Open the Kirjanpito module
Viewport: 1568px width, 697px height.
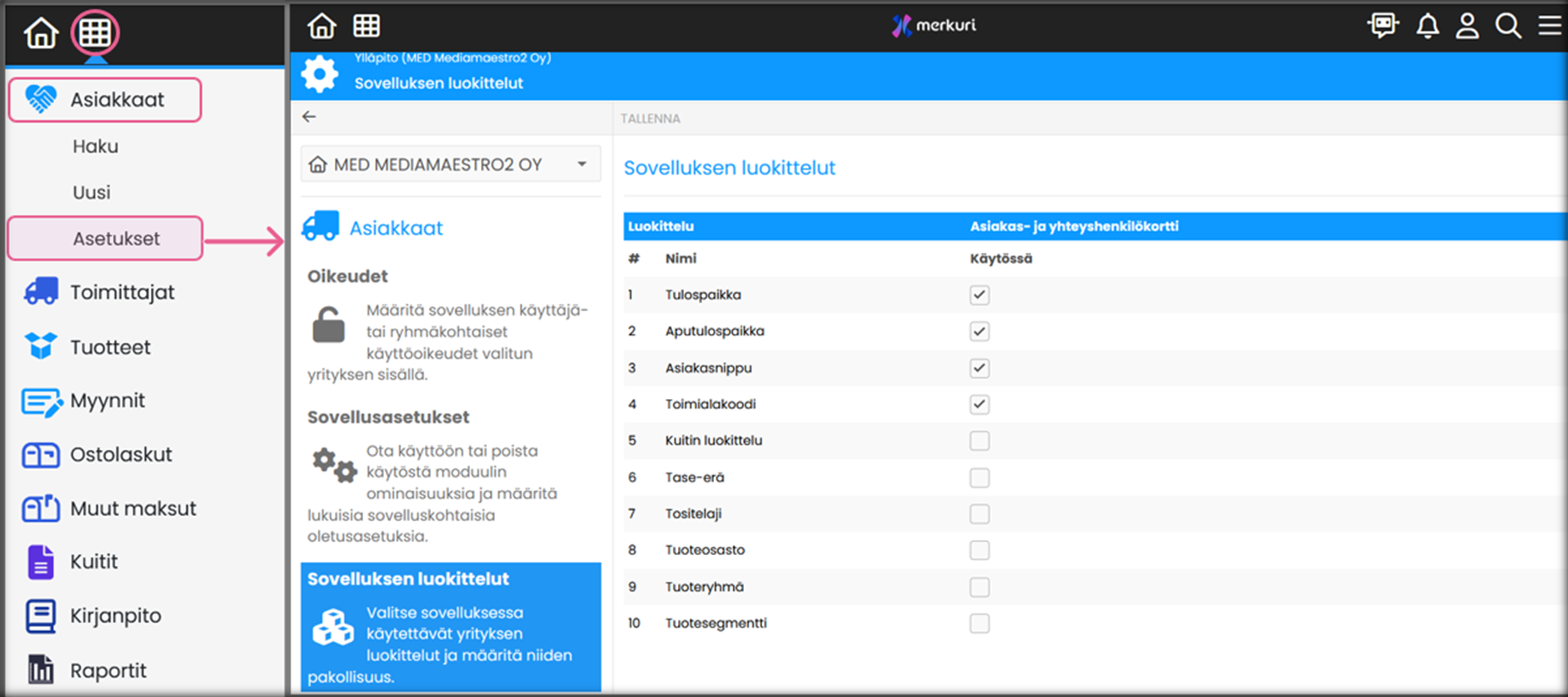pyautogui.click(x=115, y=616)
